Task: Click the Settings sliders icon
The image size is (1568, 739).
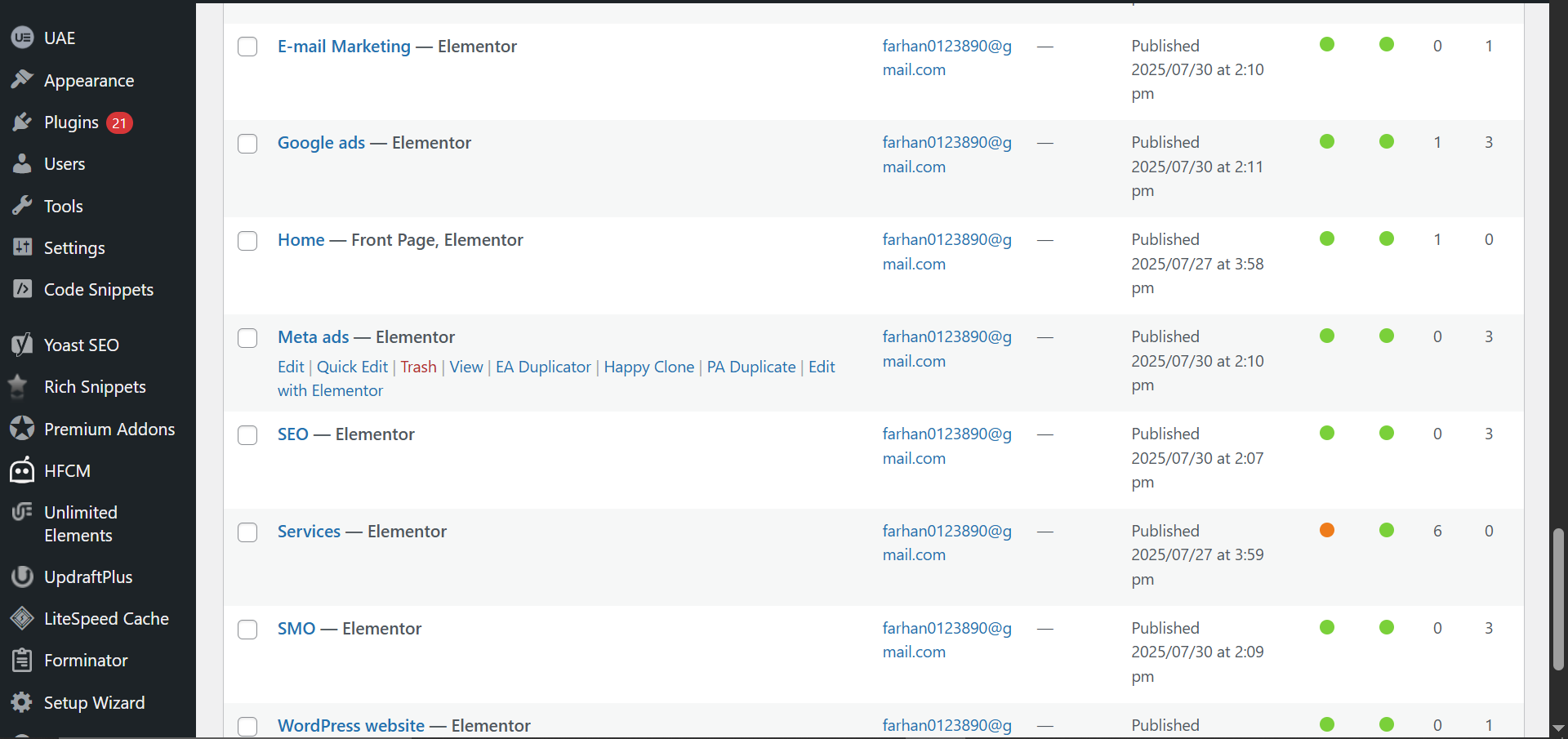Action: coord(22,247)
